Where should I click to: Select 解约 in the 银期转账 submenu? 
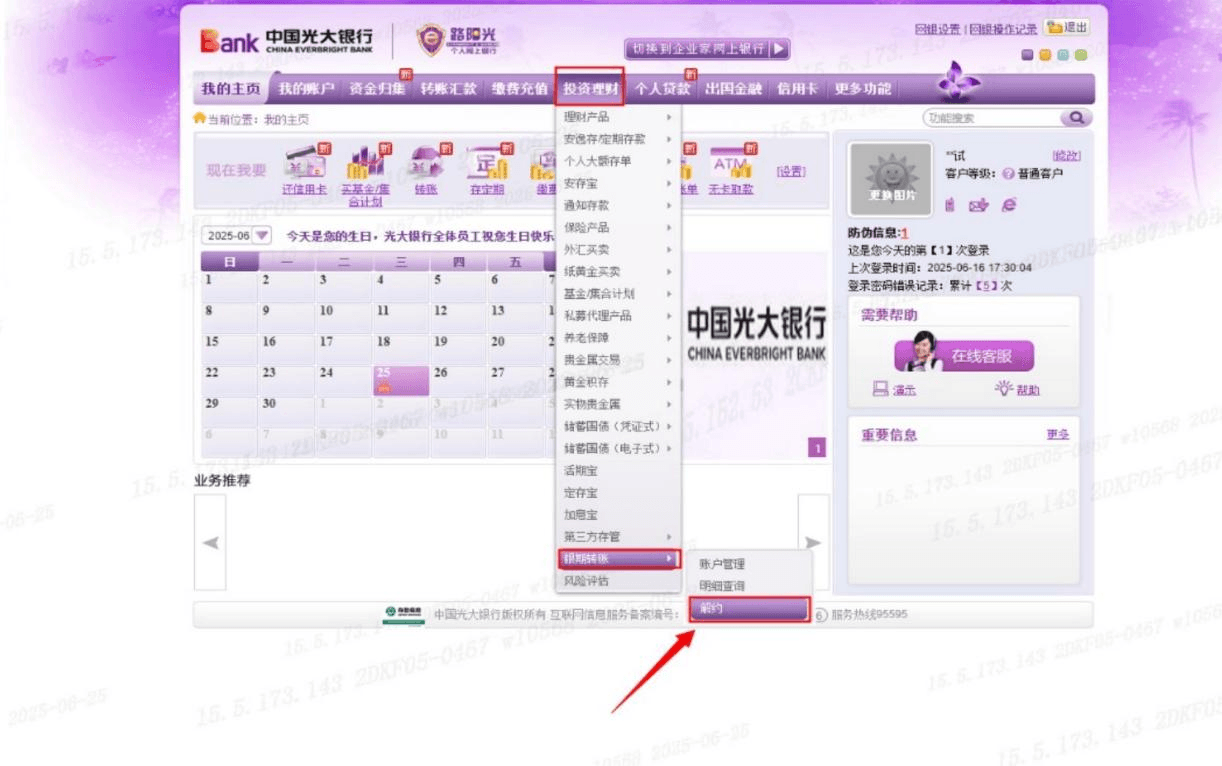tap(748, 609)
